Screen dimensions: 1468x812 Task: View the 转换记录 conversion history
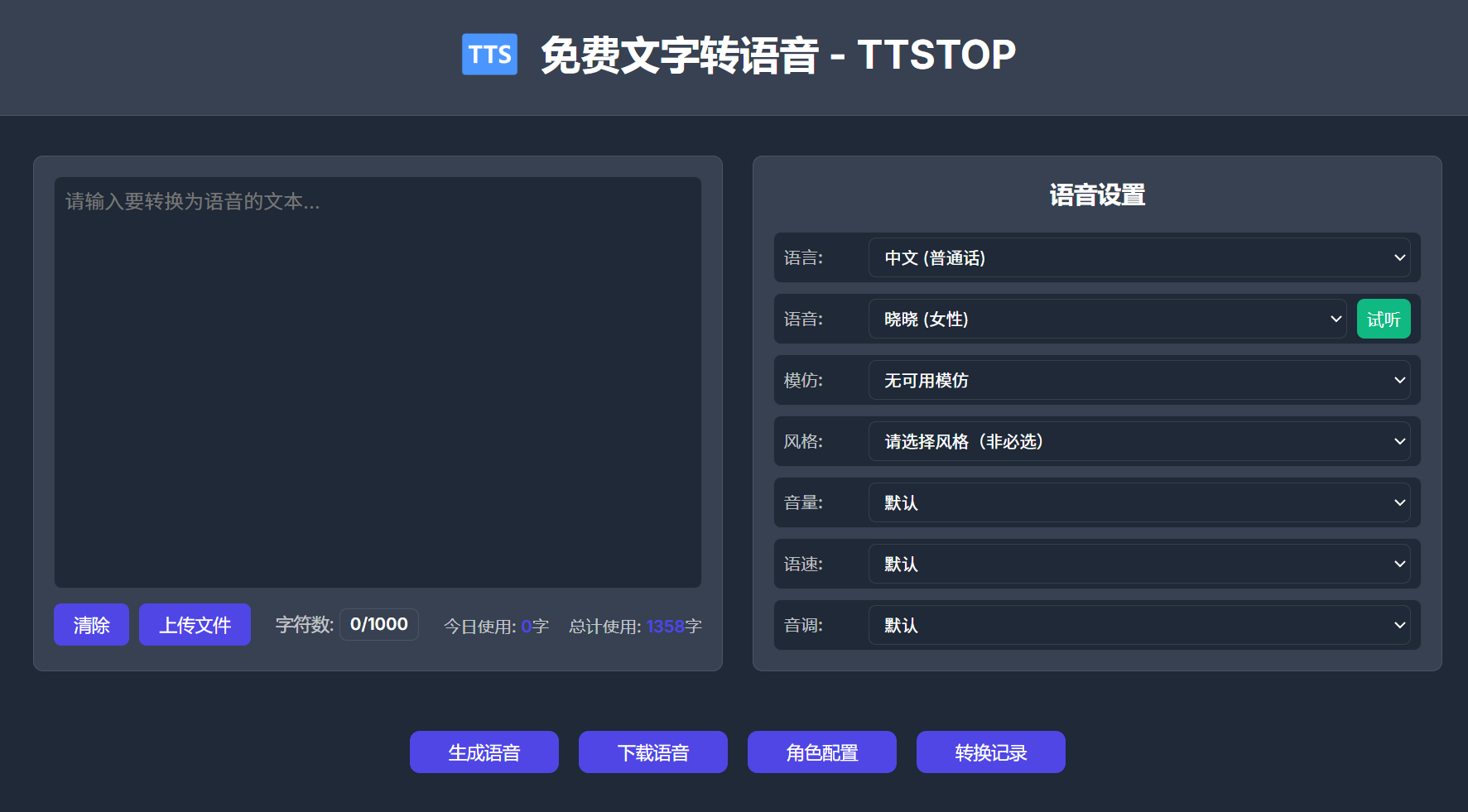[990, 752]
